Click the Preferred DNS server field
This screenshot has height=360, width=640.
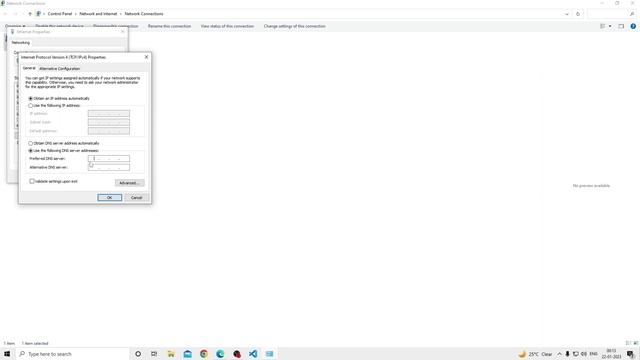tap(109, 158)
